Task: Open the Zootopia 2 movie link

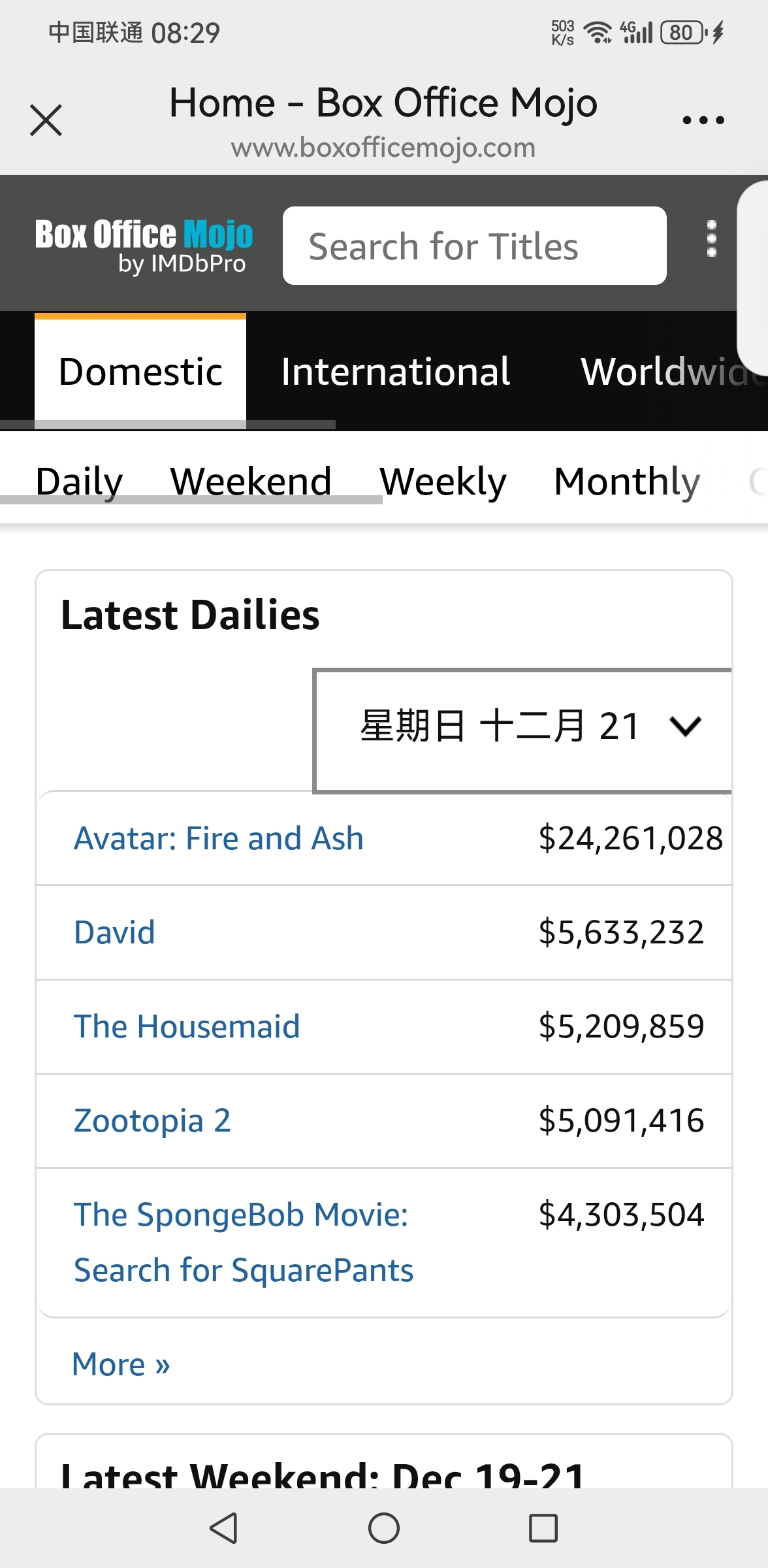Action: click(x=152, y=1120)
